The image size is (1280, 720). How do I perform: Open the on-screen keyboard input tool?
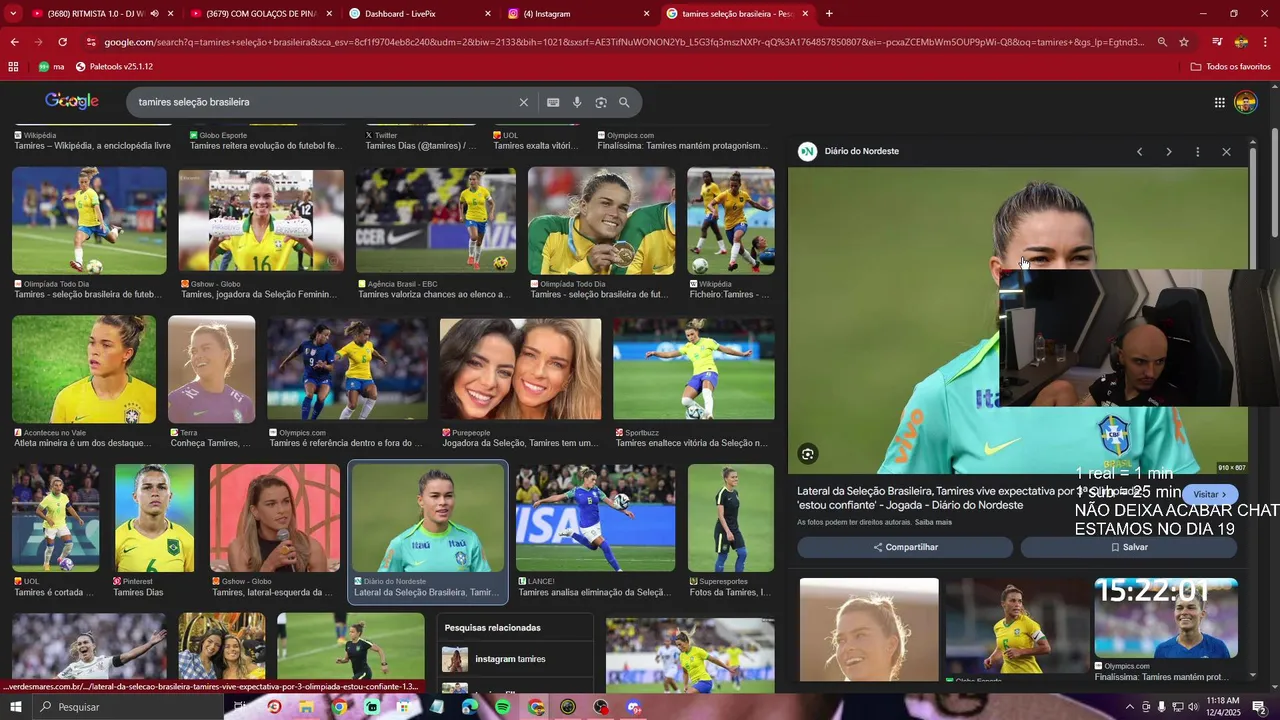click(x=553, y=102)
